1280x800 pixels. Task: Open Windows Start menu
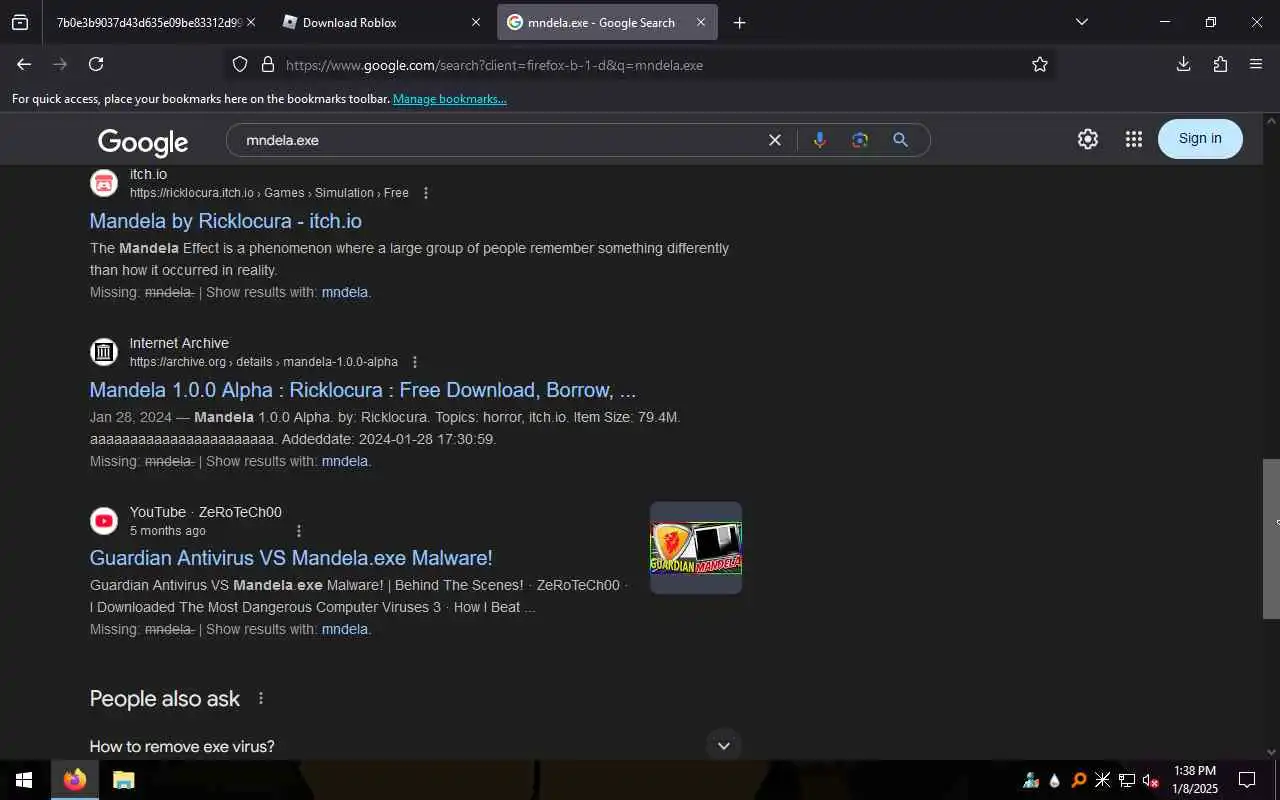(24, 780)
